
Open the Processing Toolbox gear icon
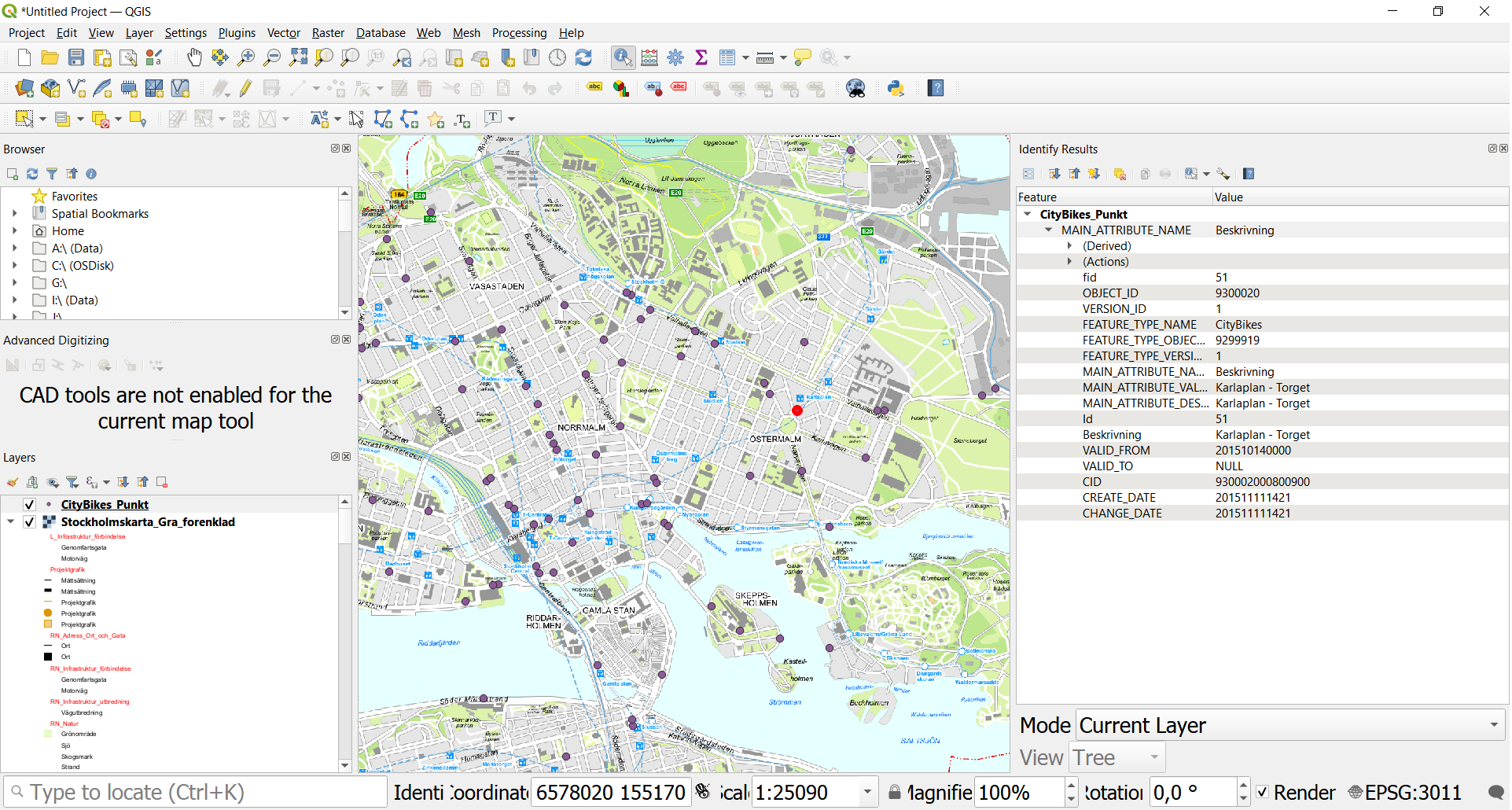(x=675, y=57)
